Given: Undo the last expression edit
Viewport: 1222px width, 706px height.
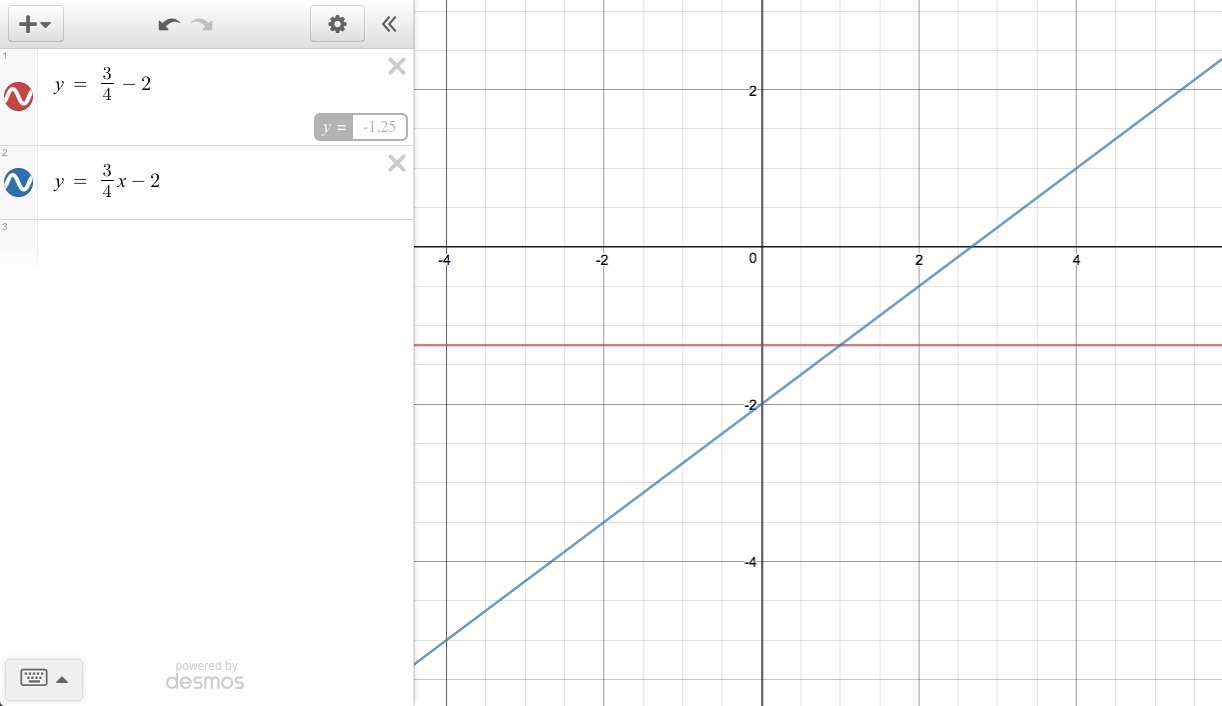Looking at the screenshot, I should tap(169, 24).
